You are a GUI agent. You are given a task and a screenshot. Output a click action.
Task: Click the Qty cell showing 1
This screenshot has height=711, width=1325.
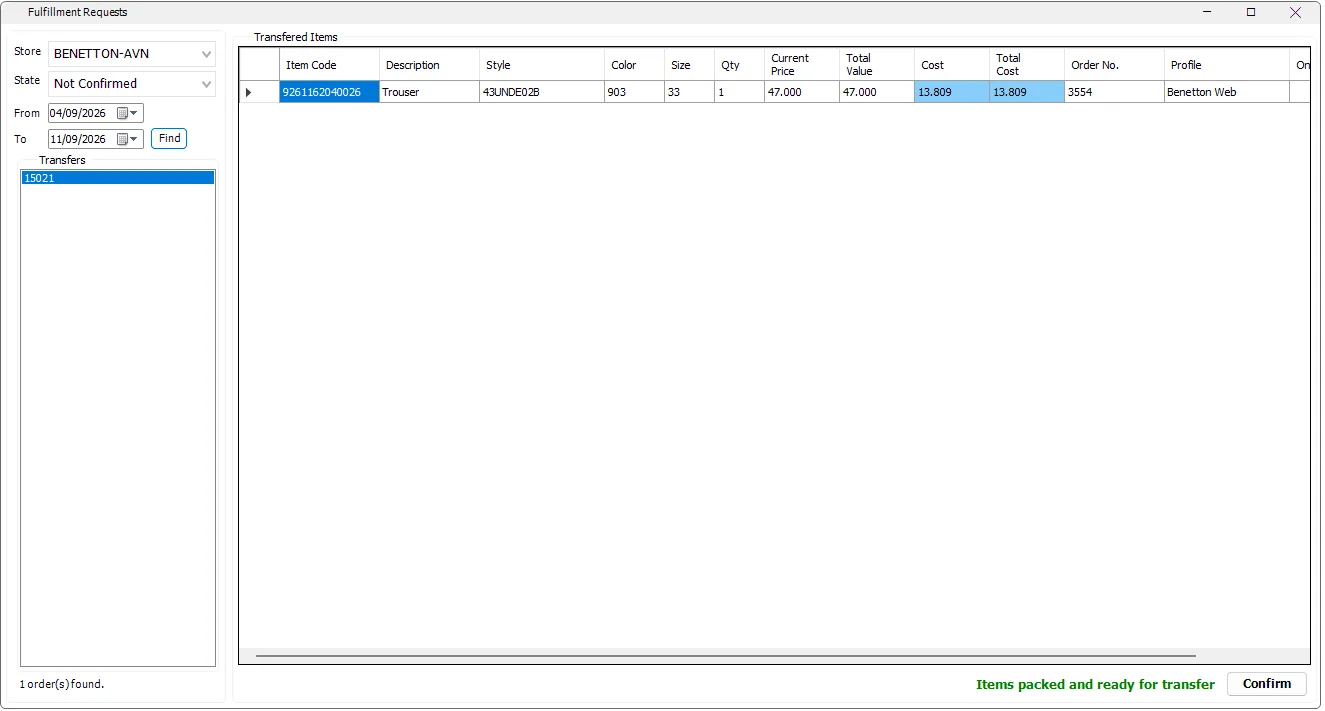pos(739,92)
